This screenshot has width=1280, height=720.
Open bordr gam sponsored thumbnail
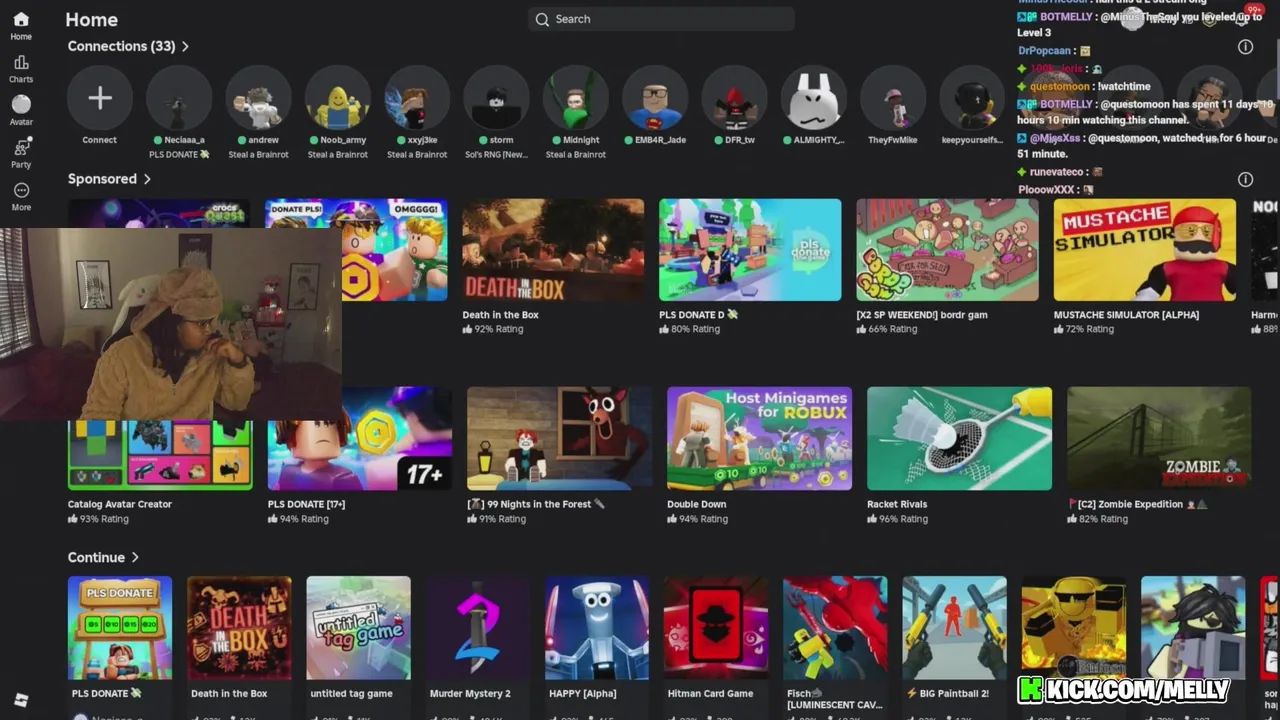coord(947,250)
